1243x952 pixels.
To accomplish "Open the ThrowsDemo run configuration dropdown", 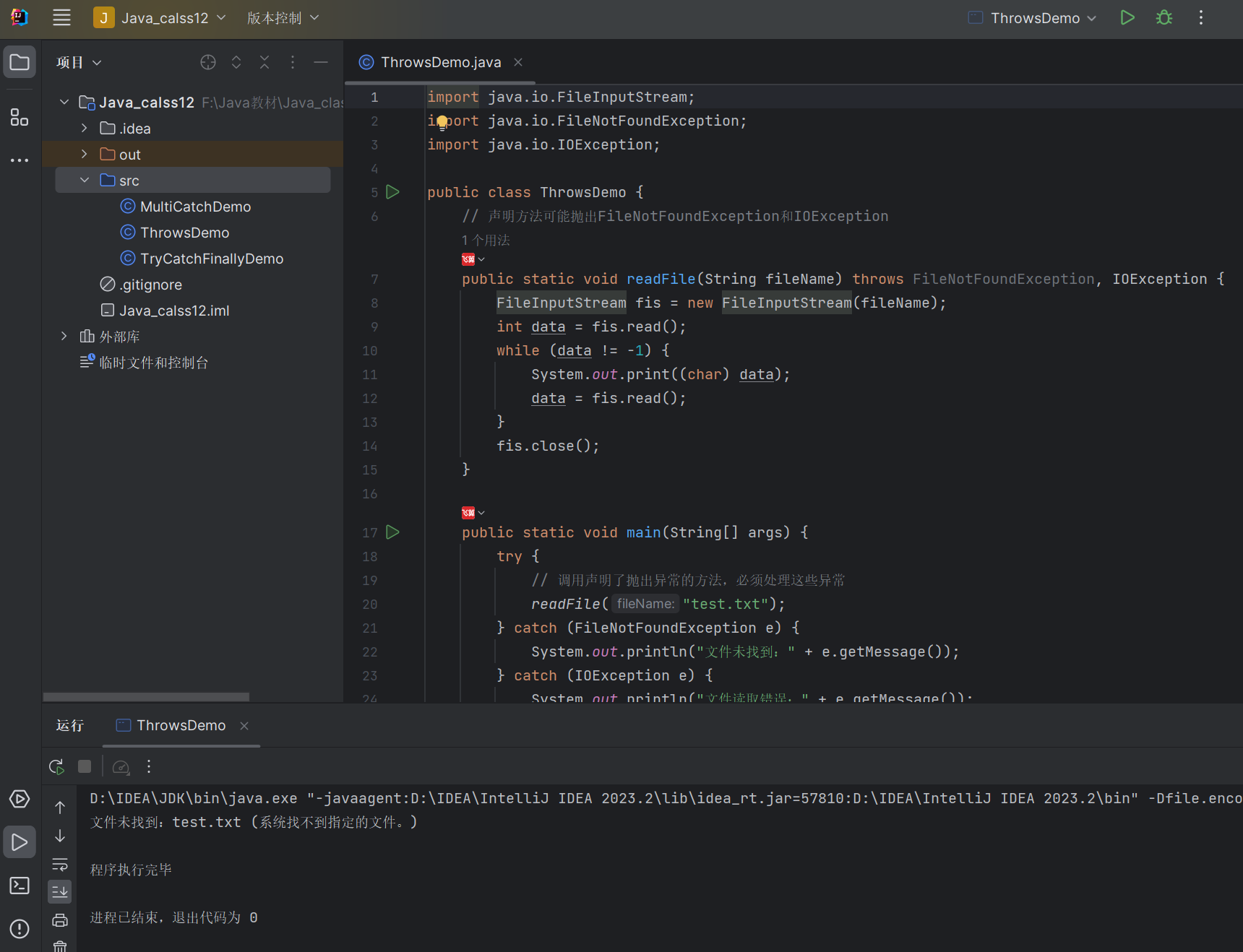I will (1033, 18).
